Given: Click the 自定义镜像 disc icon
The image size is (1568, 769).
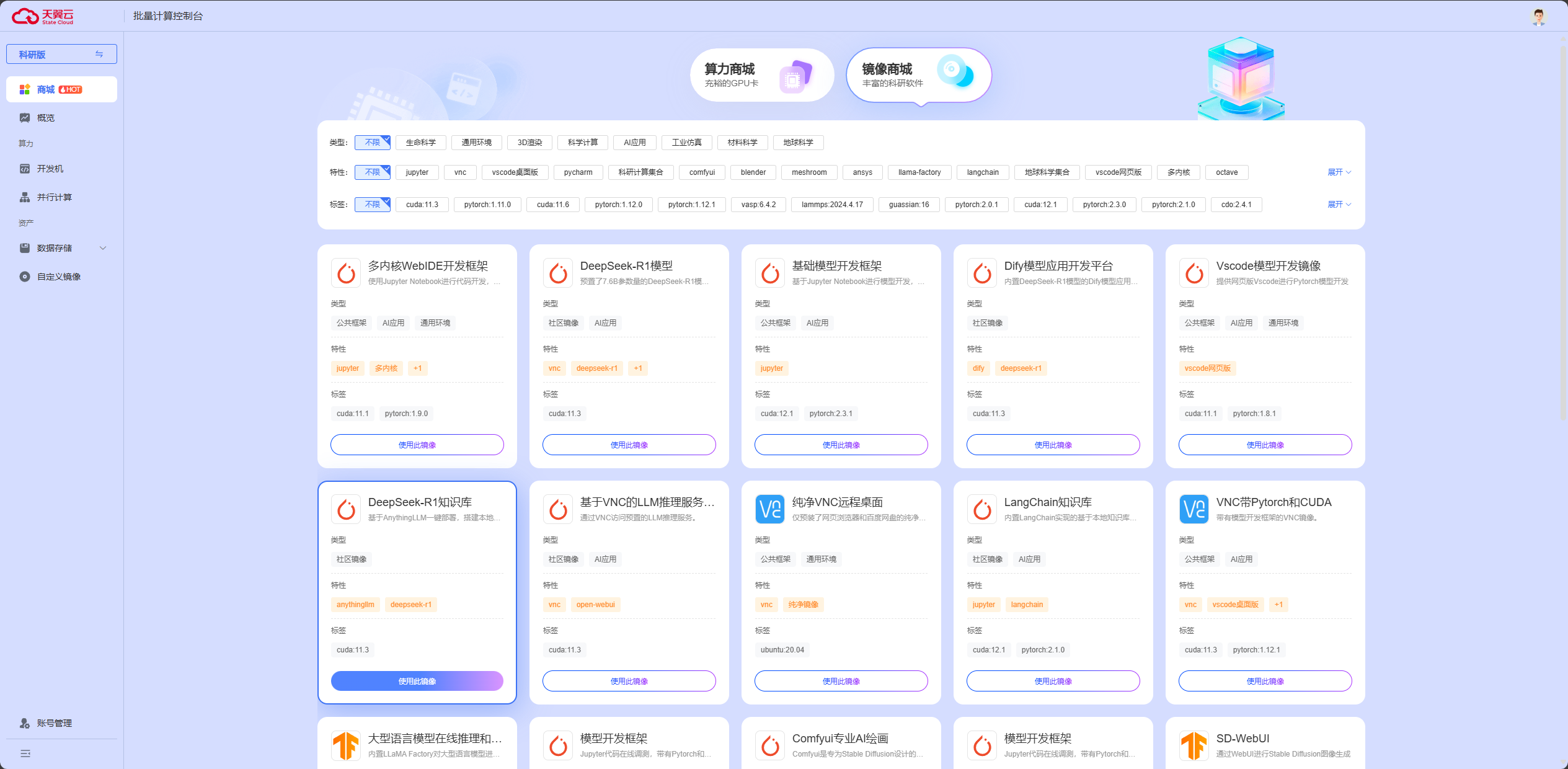Looking at the screenshot, I should (25, 277).
